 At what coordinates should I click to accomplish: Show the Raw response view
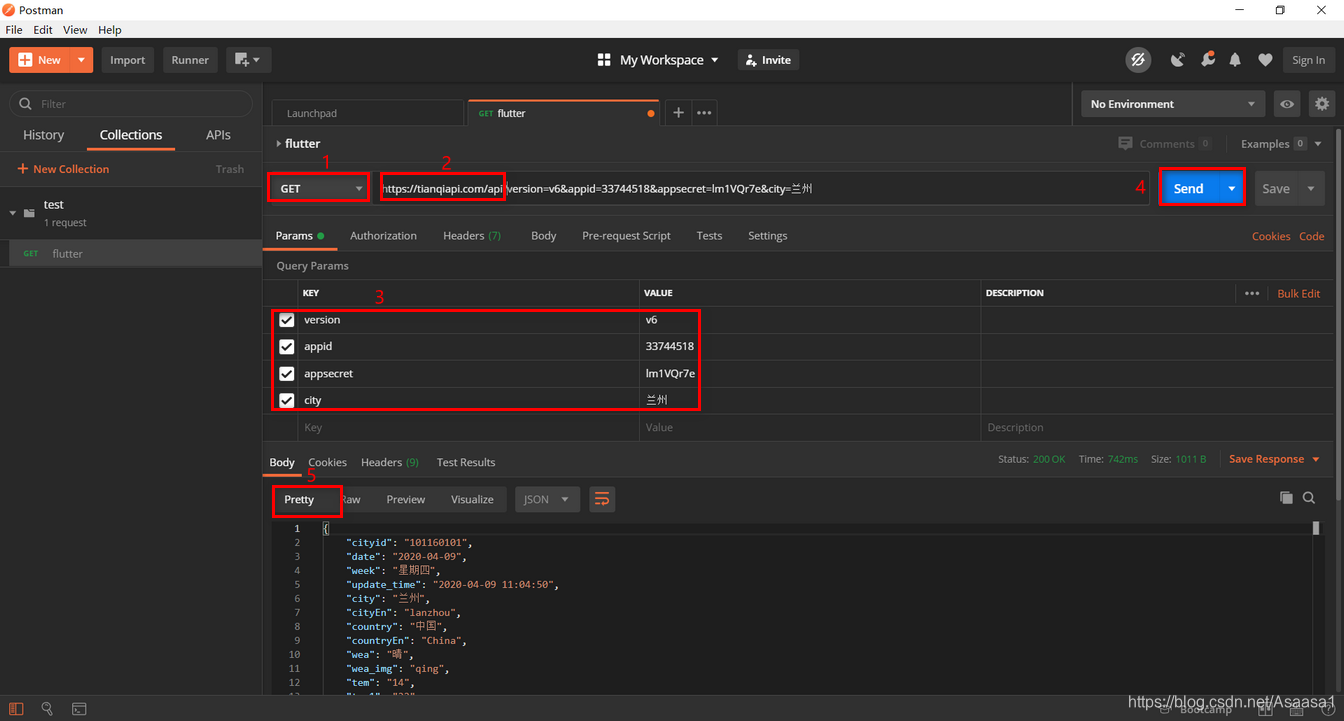coord(352,500)
